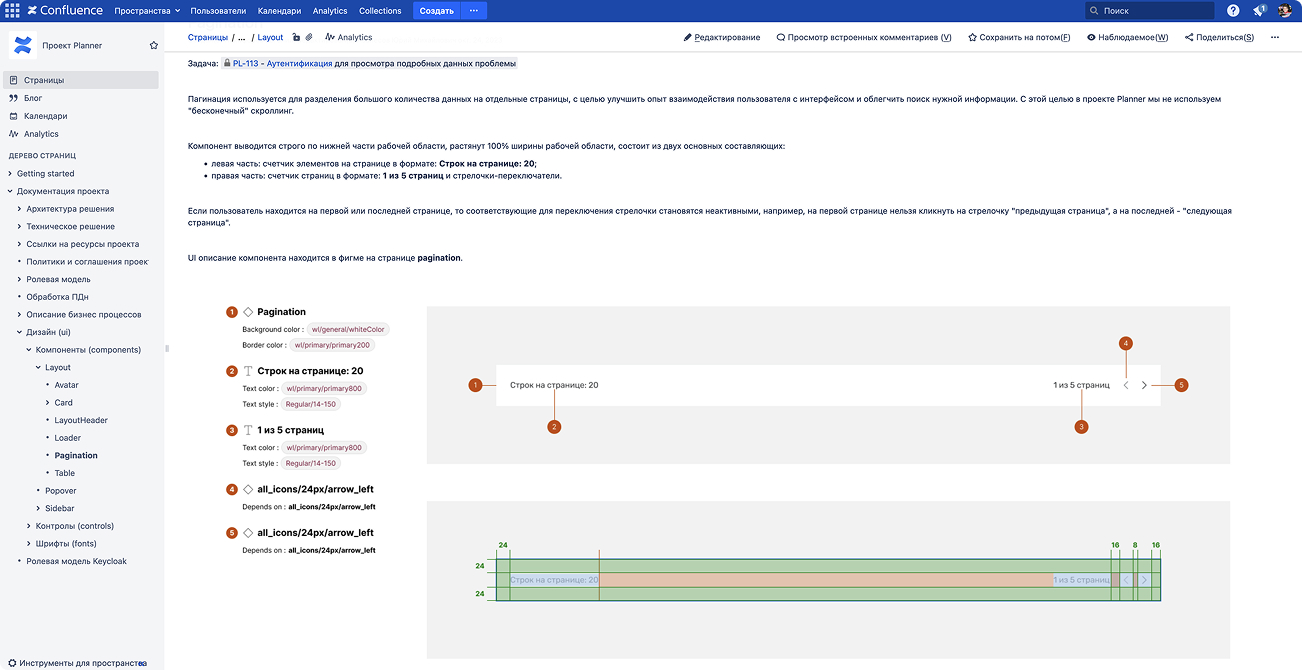Expand the Getting started tree node

tap(10, 173)
